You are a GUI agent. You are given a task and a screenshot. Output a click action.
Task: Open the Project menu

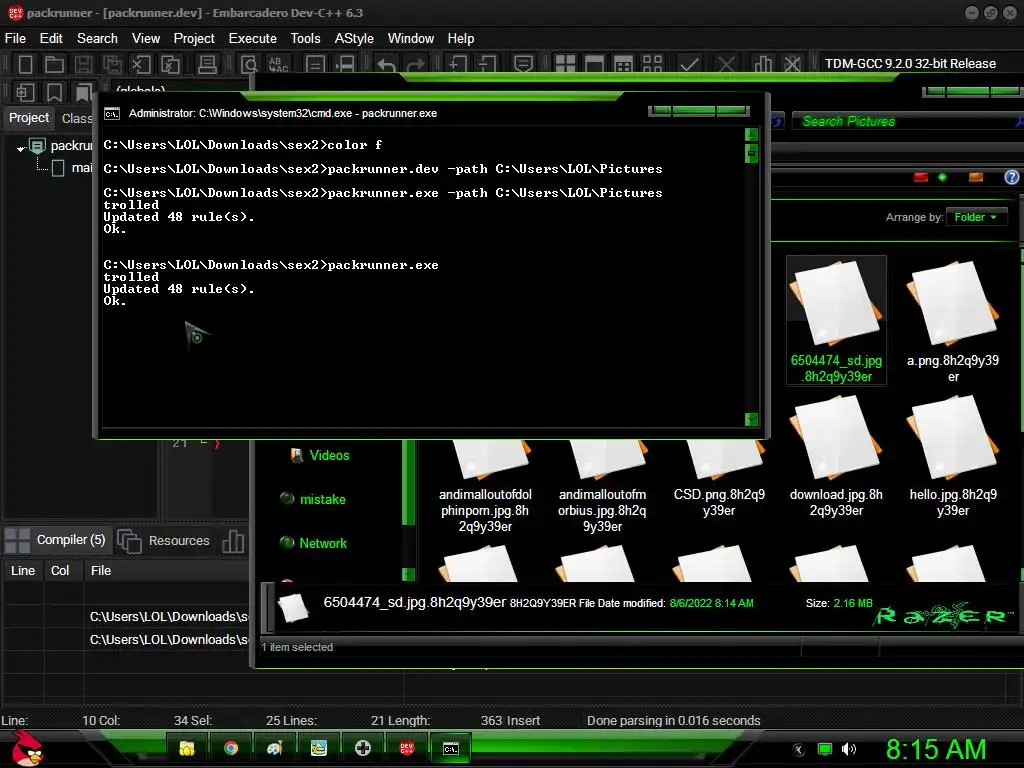tap(194, 39)
